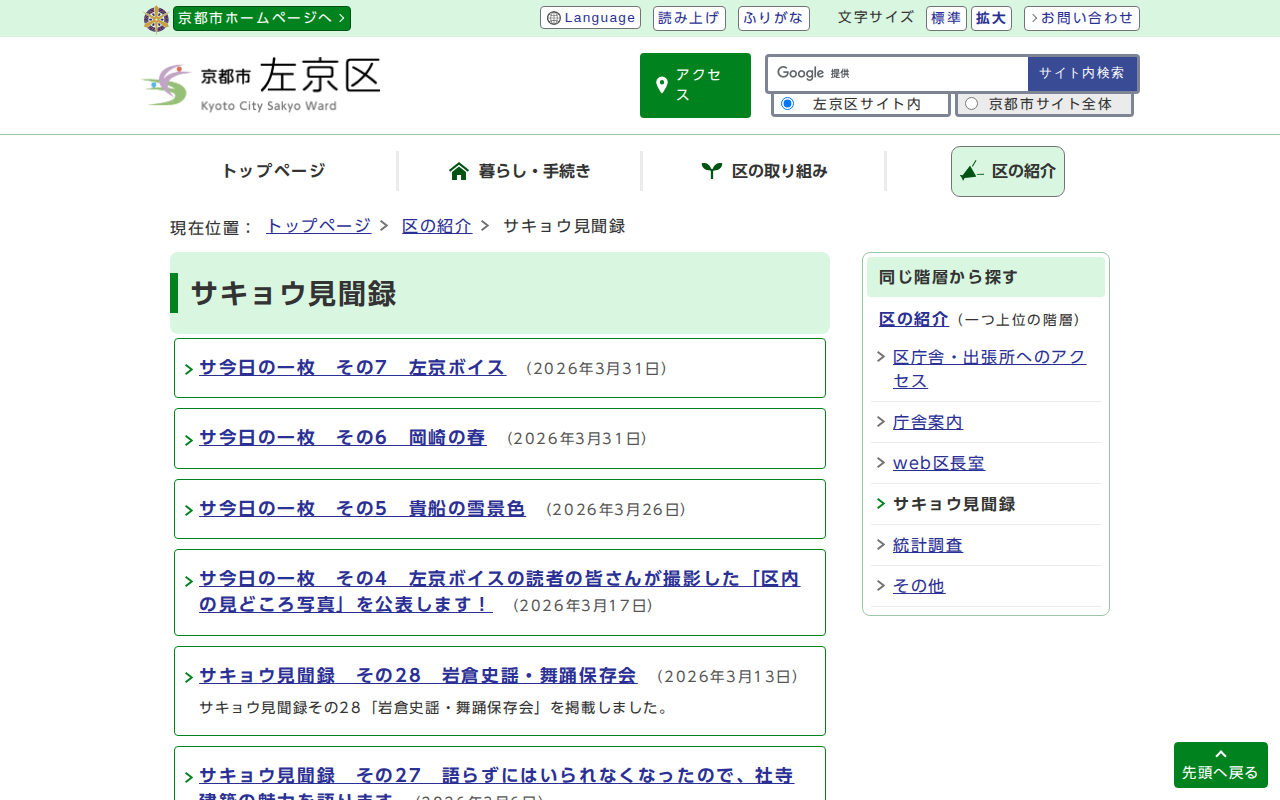Go to トップページ navigation tab

pos(273,171)
